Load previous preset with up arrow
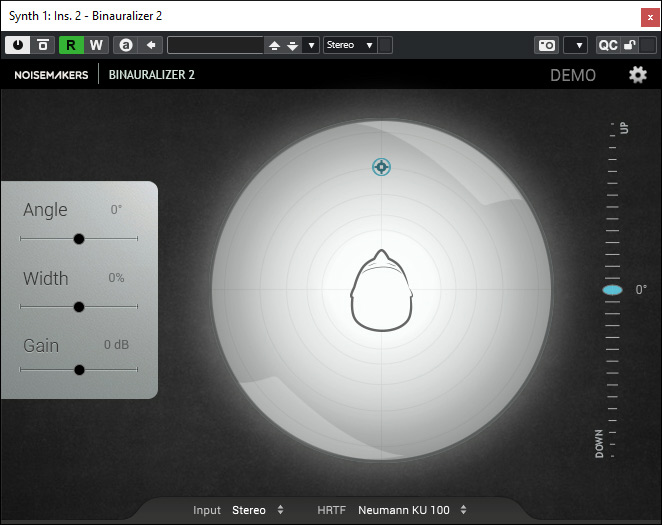The image size is (662, 525). pos(275,45)
